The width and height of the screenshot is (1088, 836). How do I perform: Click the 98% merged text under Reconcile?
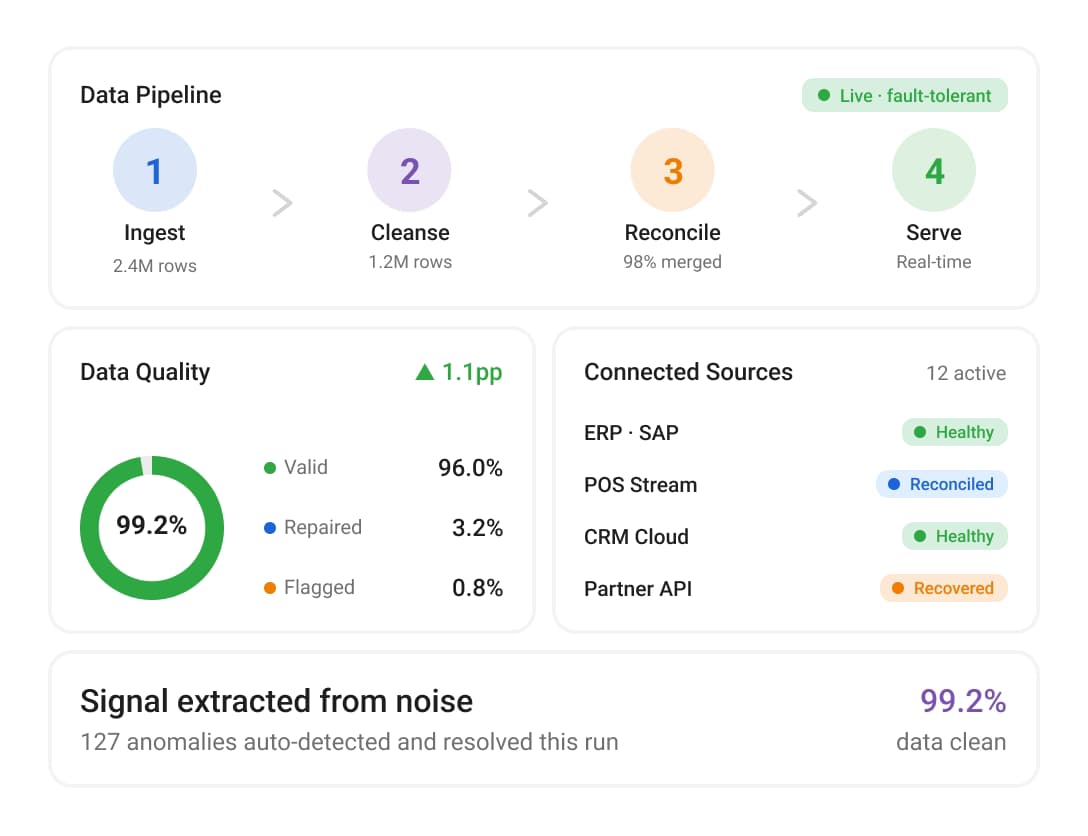click(672, 262)
